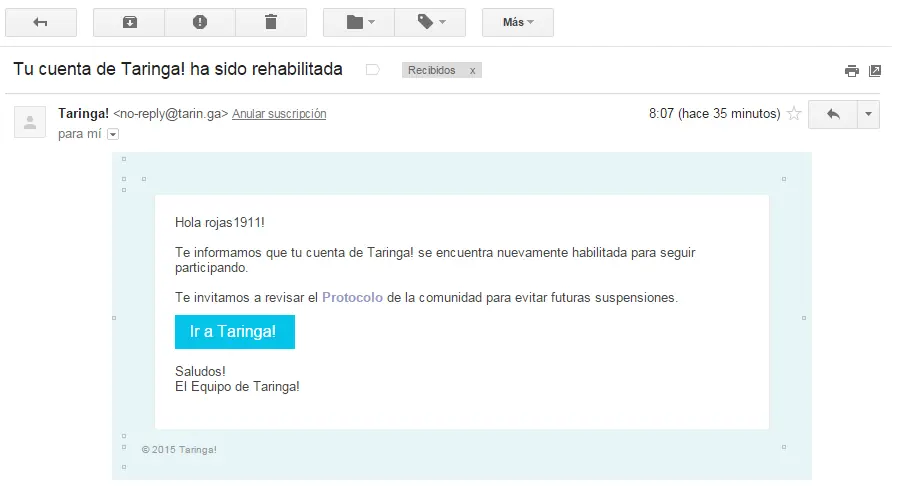Open more reply options arrow
Viewport: 900px width, 502px height.
[868, 114]
